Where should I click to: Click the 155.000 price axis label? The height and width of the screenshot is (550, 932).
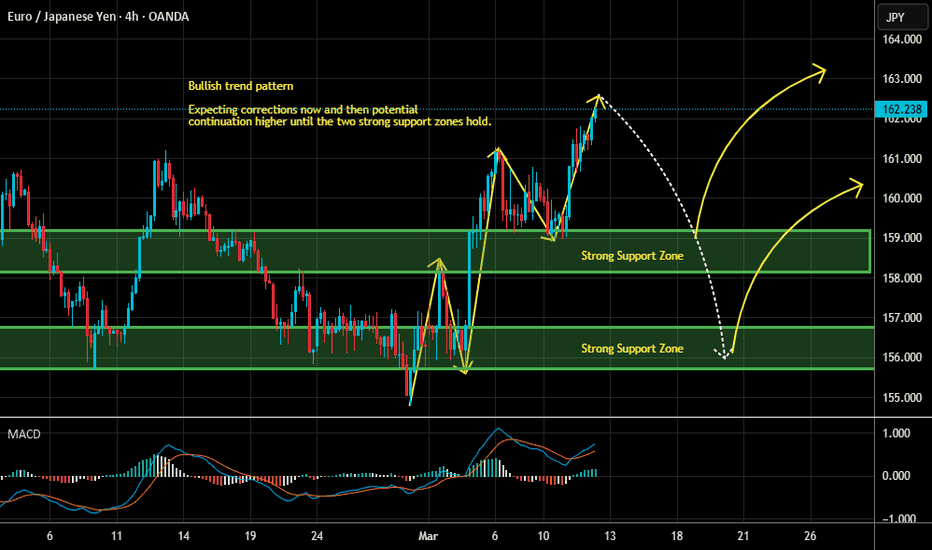[x=902, y=398]
